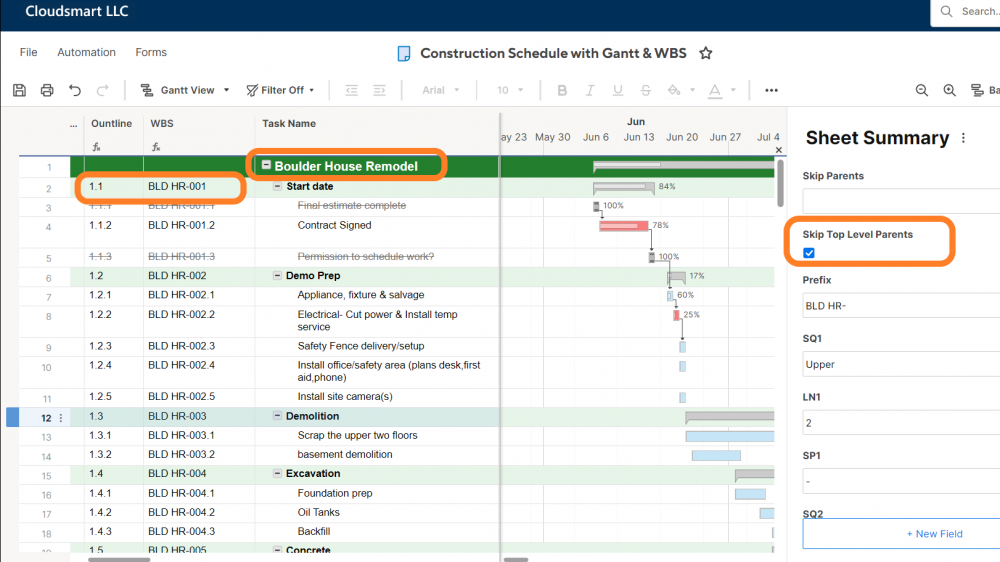Viewport: 1000px width, 562px height.
Task: Uncheck Skip Top Level Parents checkbox
Action: (809, 253)
